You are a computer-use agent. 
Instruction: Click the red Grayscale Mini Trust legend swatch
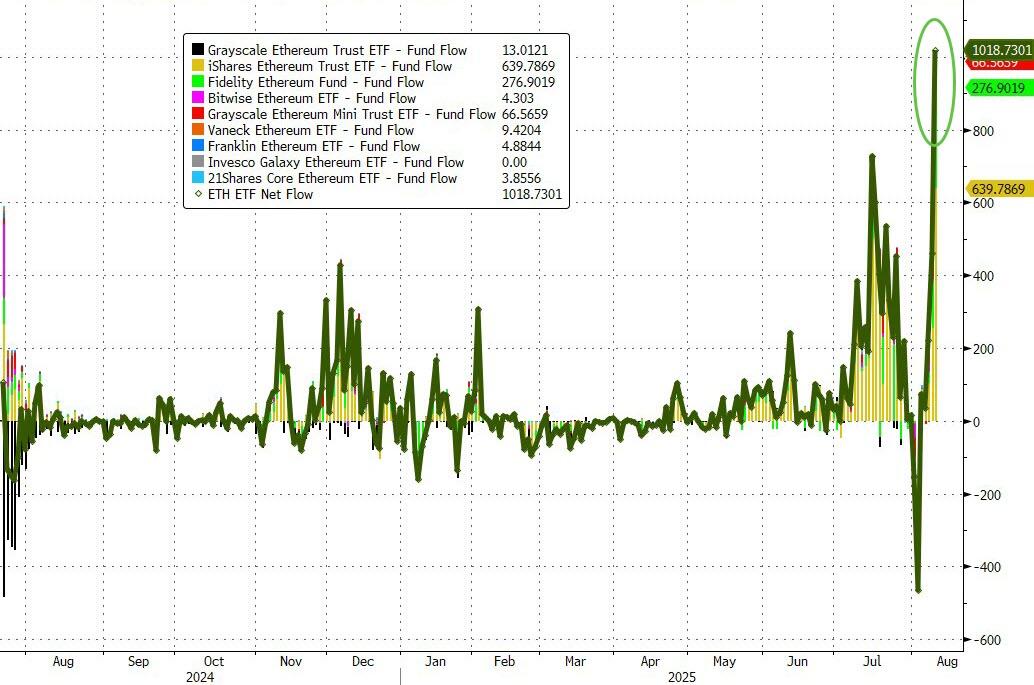(198, 113)
